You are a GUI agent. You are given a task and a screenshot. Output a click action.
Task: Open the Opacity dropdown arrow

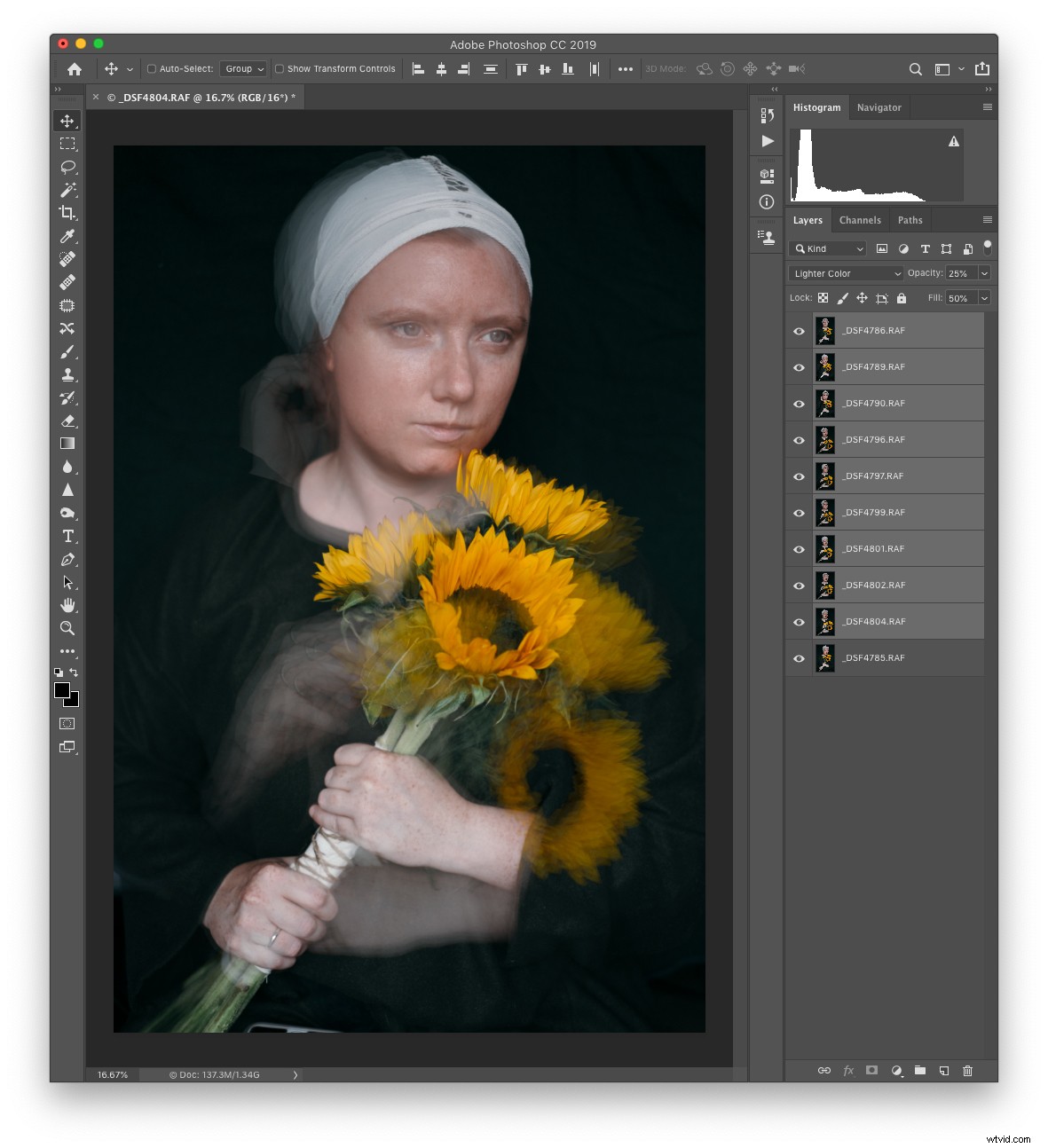pos(983,273)
